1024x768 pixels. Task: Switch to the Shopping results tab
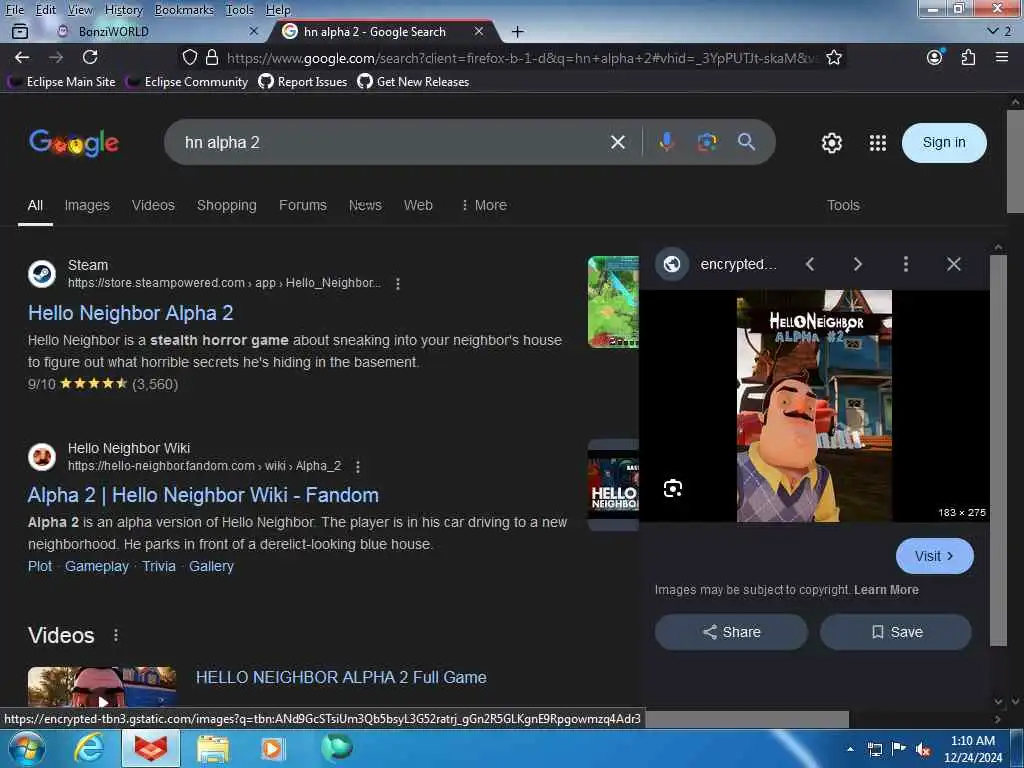pyautogui.click(x=227, y=205)
